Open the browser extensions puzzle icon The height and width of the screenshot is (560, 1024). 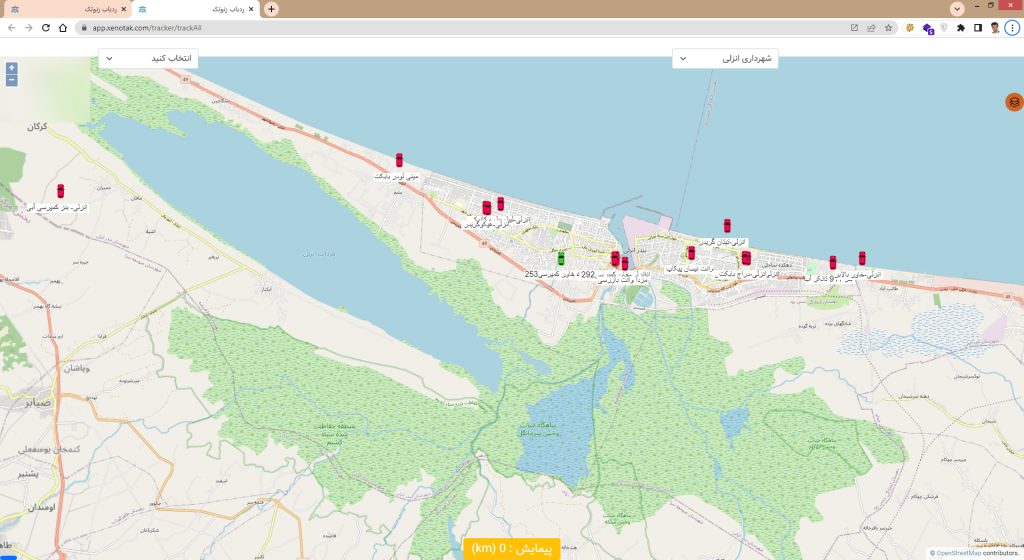click(x=961, y=28)
